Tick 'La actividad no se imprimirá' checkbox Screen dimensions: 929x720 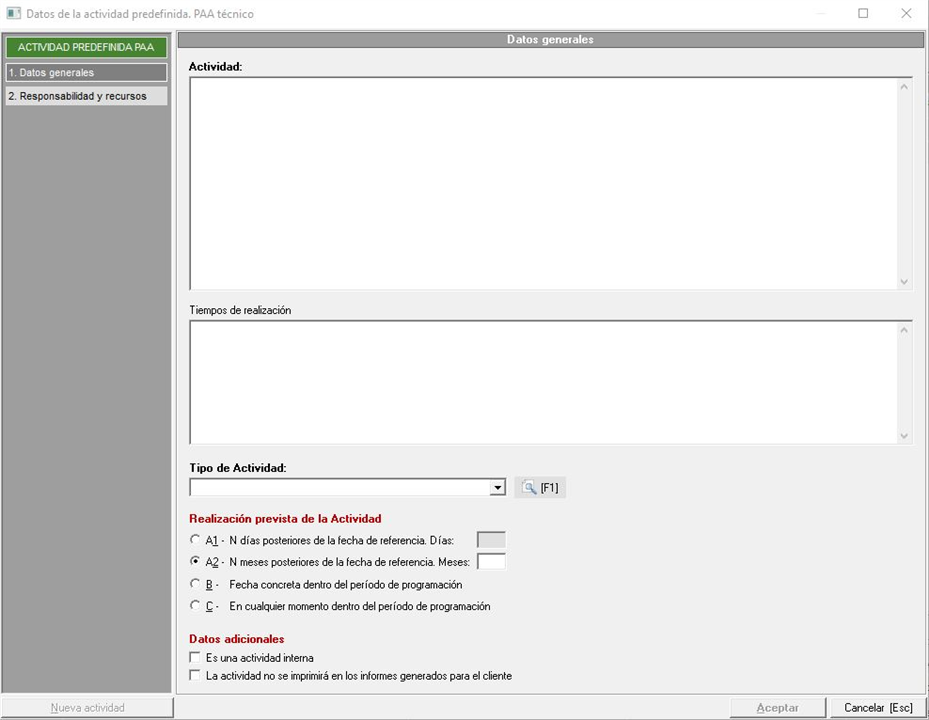194,675
